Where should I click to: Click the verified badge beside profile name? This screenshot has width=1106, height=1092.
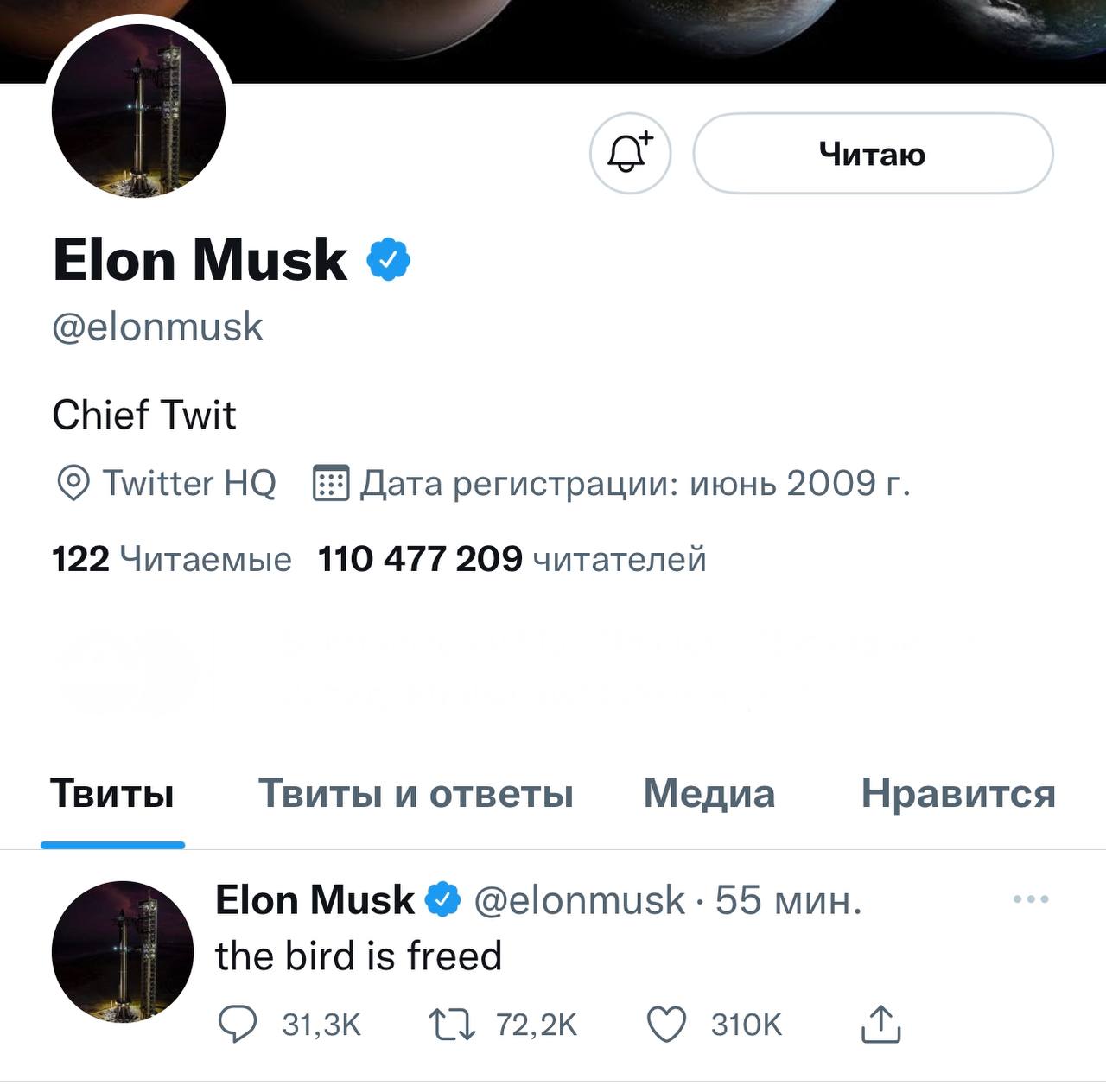tap(389, 259)
